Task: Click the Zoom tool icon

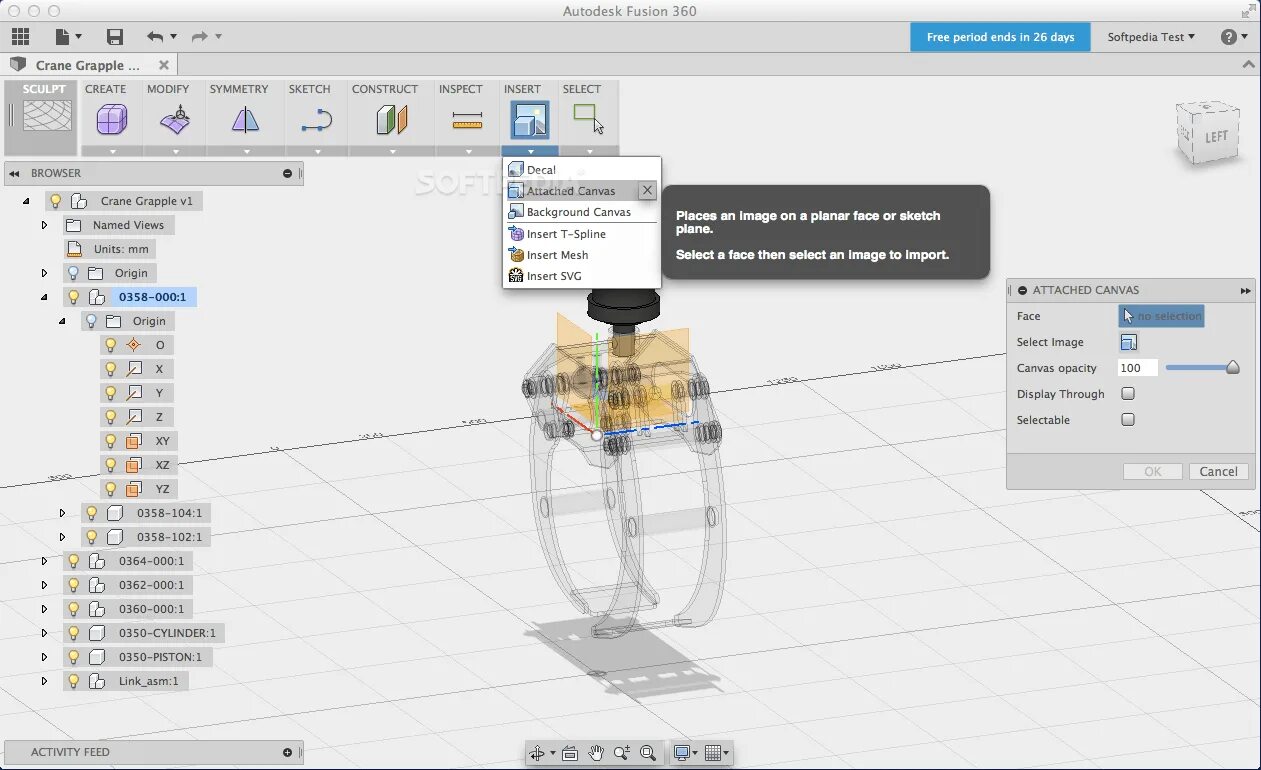Action: click(621, 753)
